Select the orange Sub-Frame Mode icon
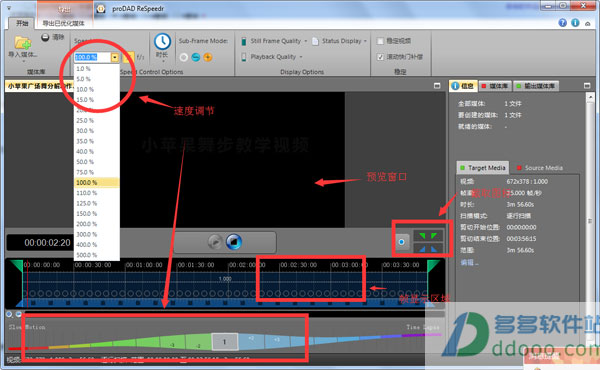The image size is (600, 370). 208,57
